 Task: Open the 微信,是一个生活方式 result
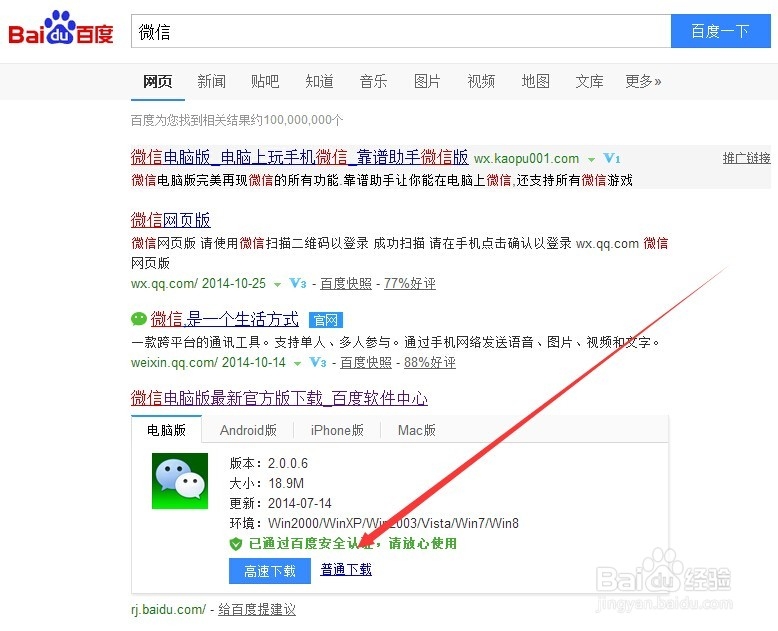point(225,319)
